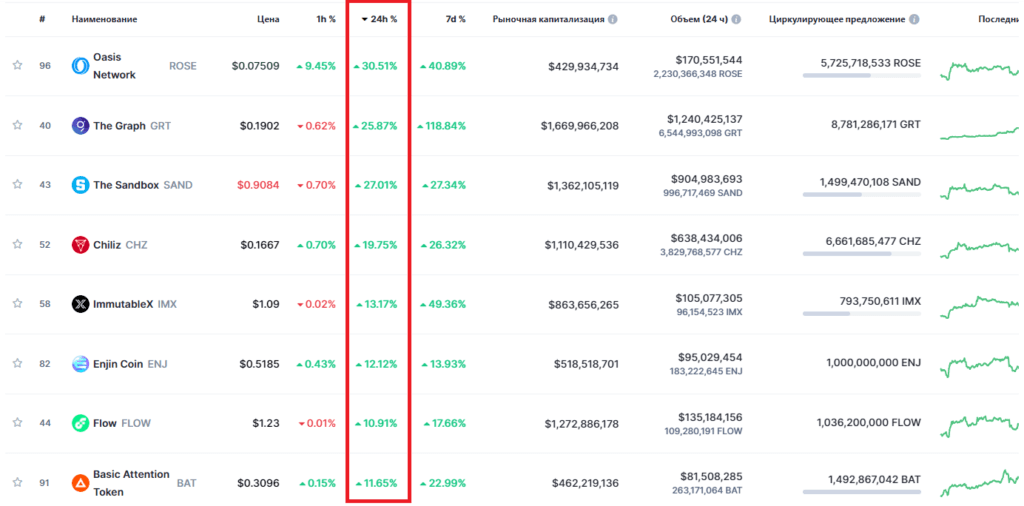The width and height of the screenshot is (1024, 506).
Task: Click The Graph GRT logo icon
Action: [80, 126]
